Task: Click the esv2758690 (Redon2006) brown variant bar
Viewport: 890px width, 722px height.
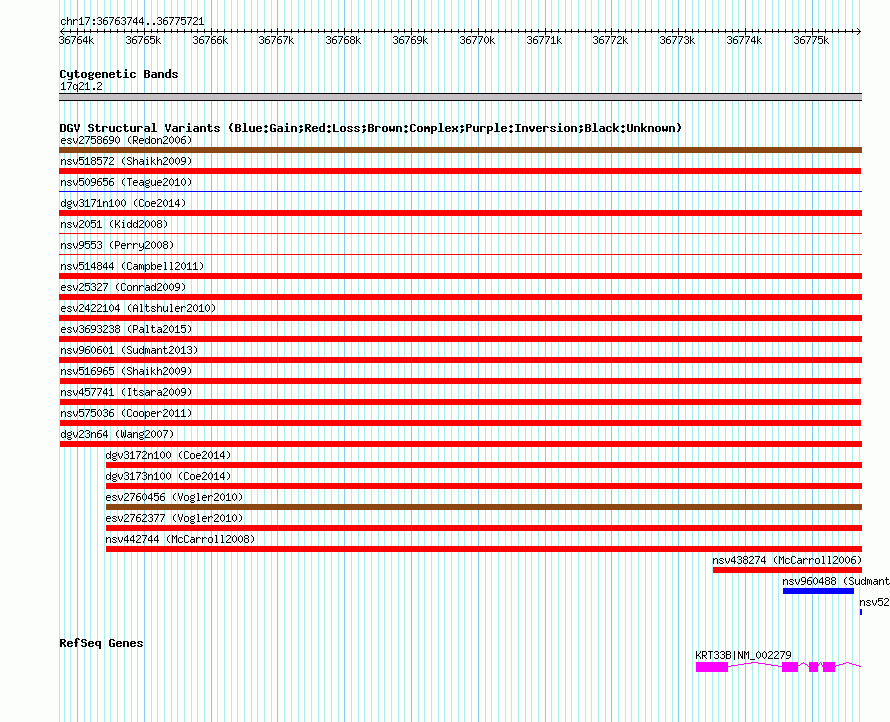Action: click(460, 150)
